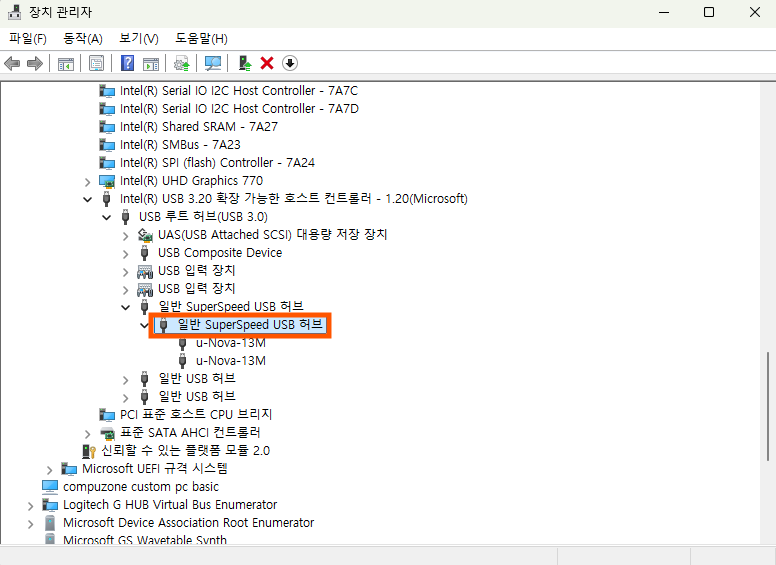Open the 파일(F) menu
This screenshot has width=776, height=565.
[28, 38]
